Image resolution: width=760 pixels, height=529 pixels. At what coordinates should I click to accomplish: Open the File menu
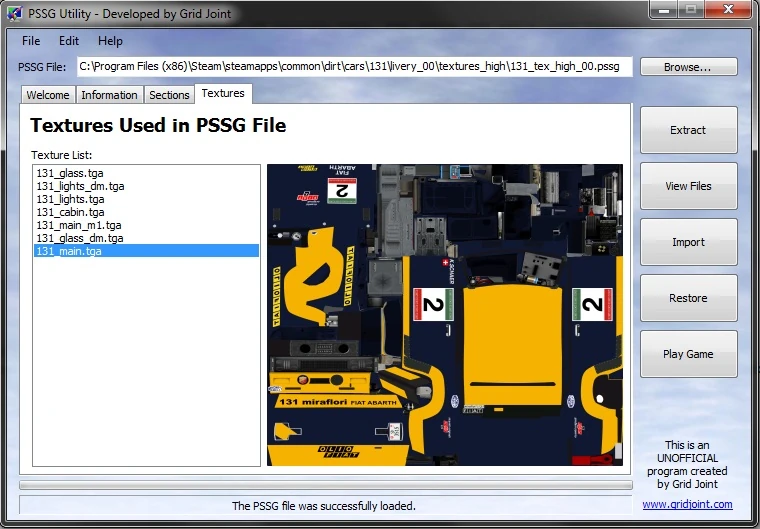click(x=31, y=41)
